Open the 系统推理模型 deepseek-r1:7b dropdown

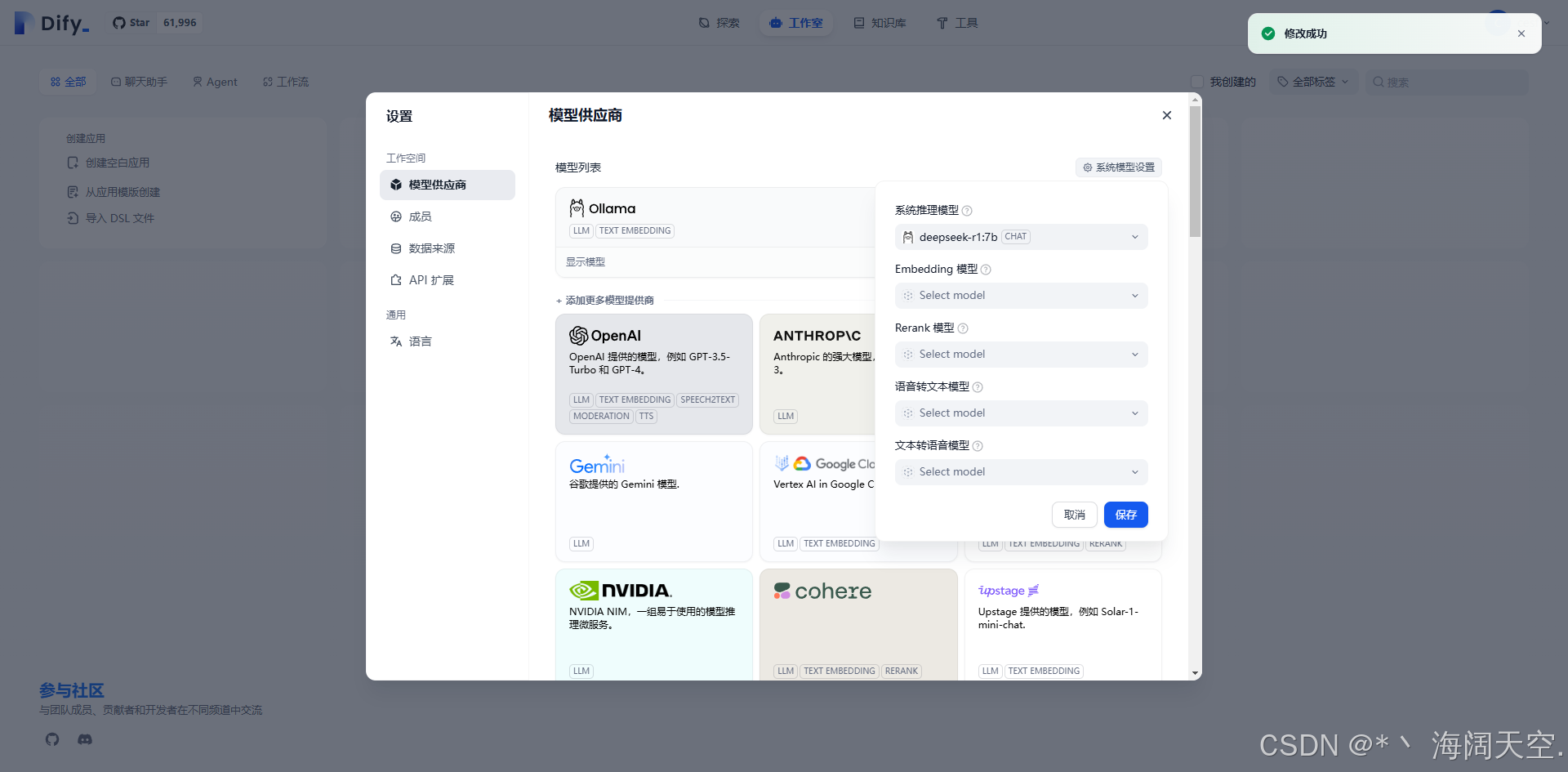(x=1022, y=237)
